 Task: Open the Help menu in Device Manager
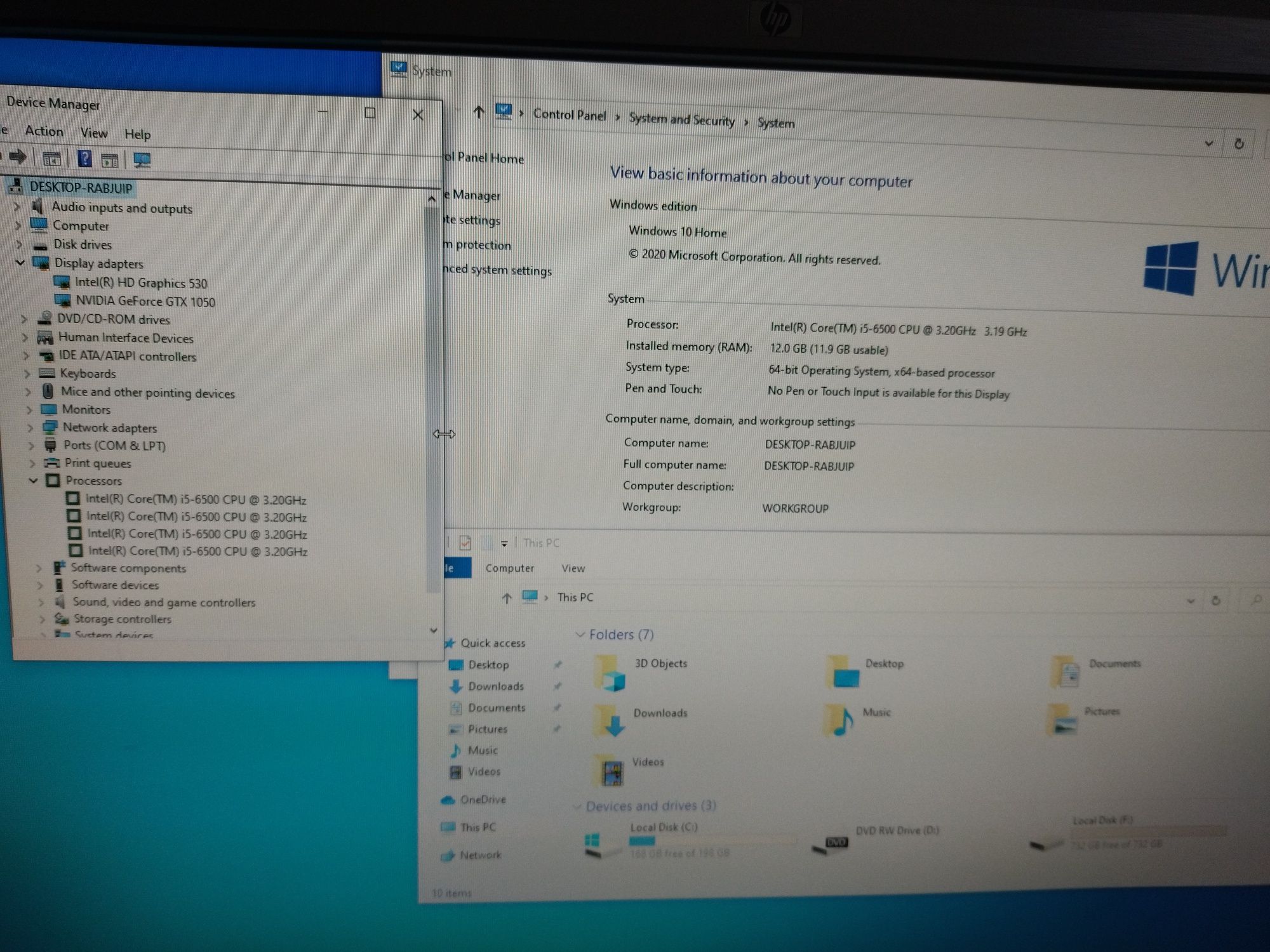137,135
